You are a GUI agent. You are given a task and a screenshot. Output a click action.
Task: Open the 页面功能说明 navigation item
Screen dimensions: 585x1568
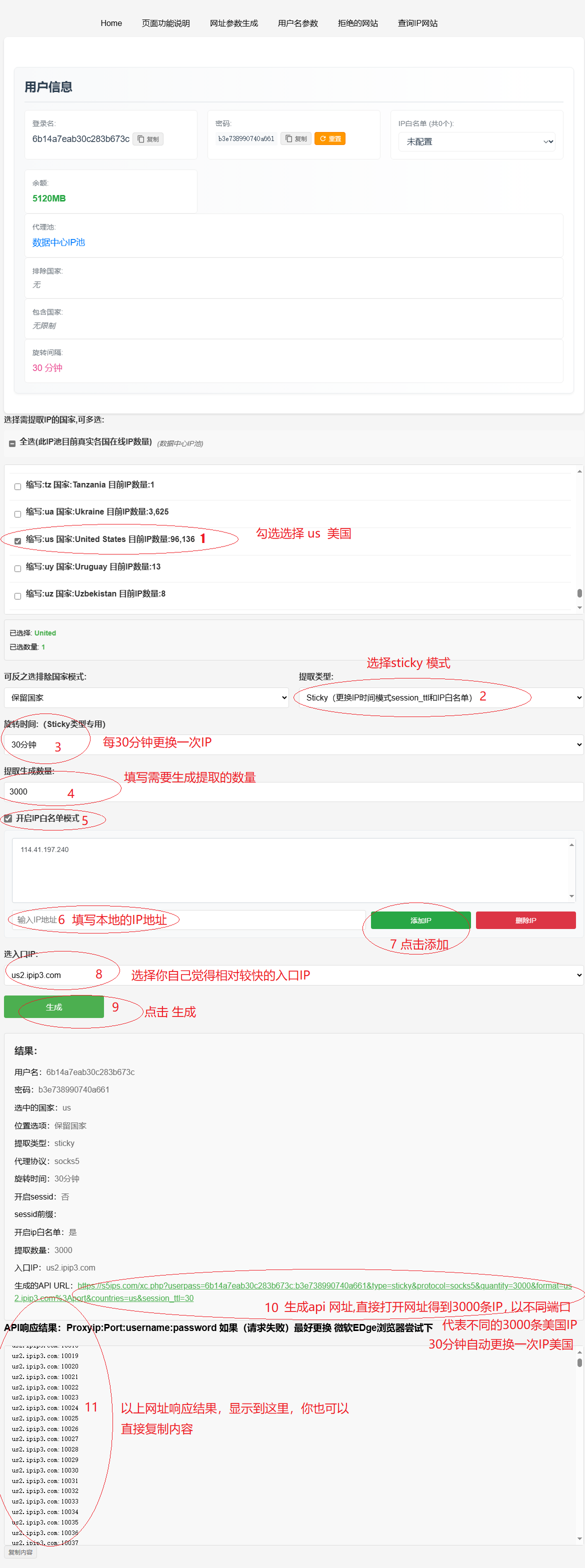pyautogui.click(x=165, y=23)
